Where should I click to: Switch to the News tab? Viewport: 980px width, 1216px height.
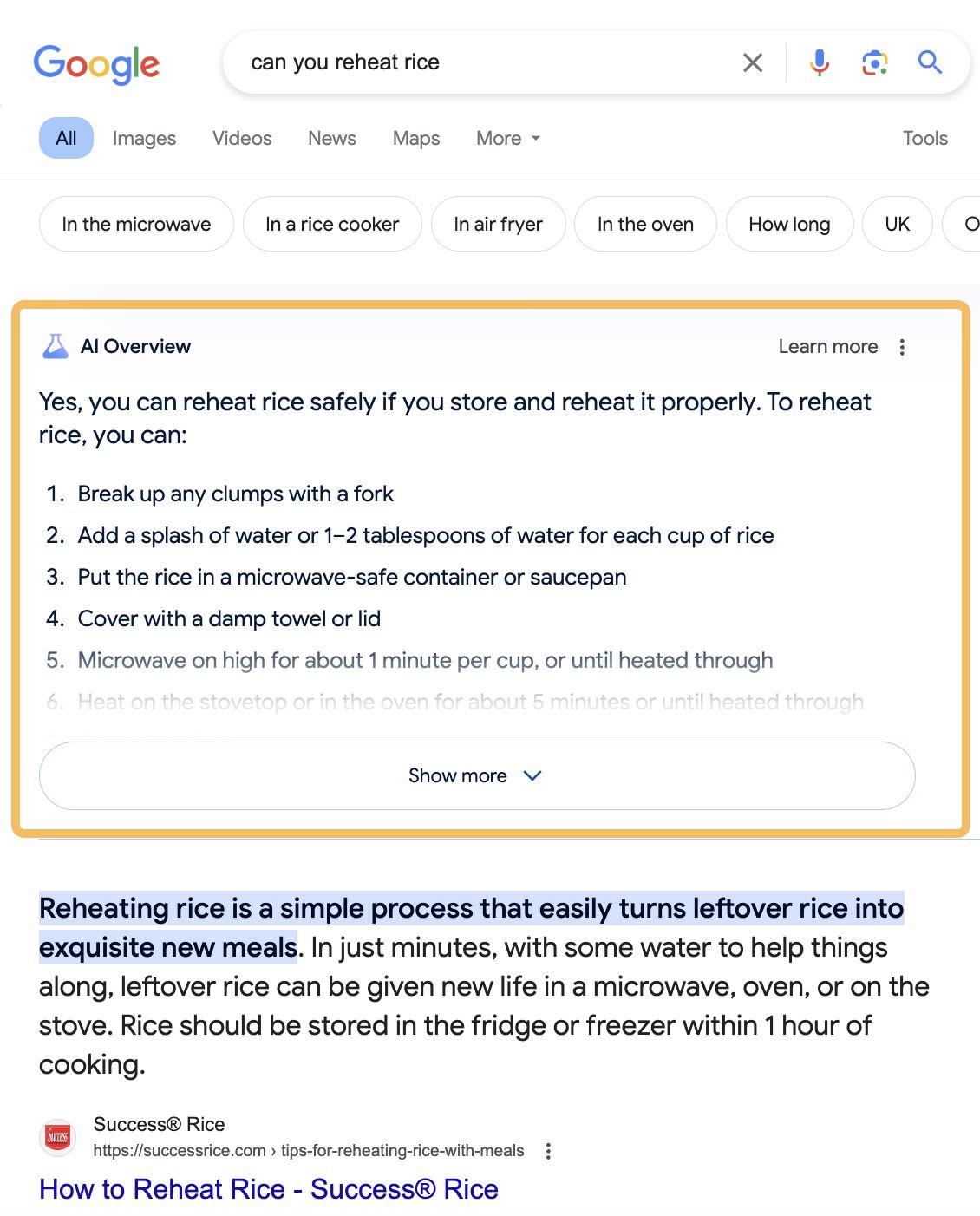331,138
